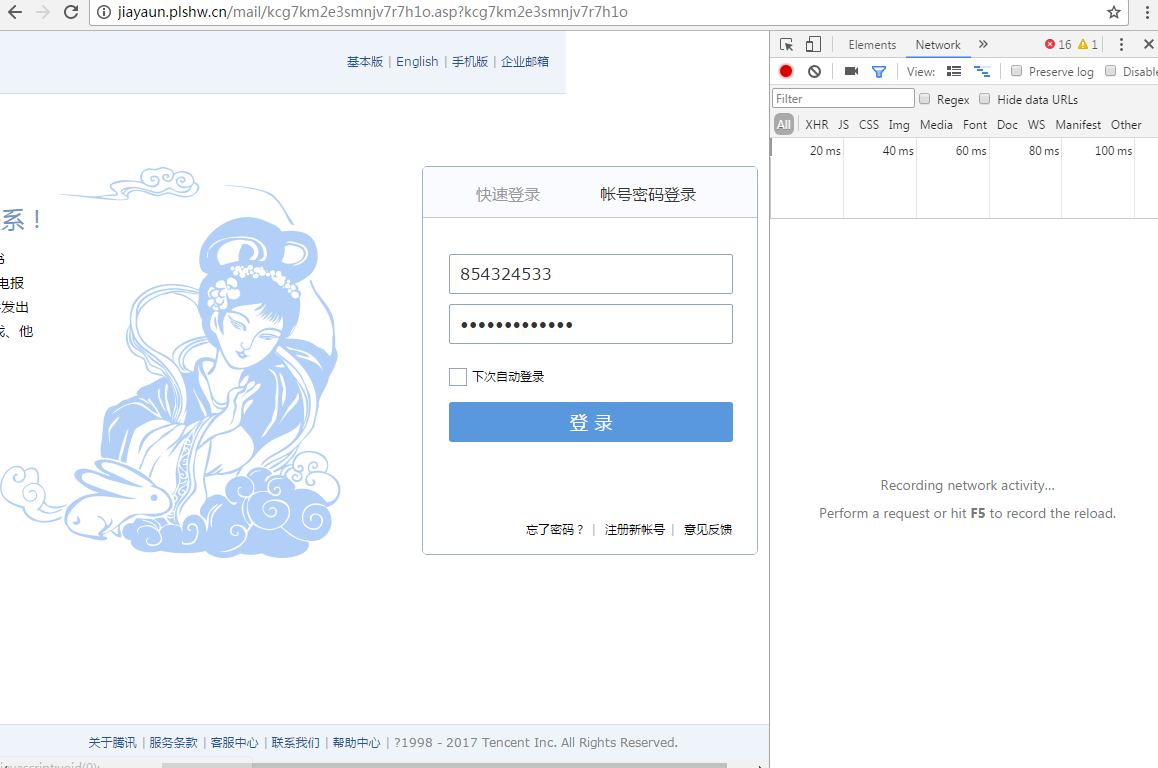Screen dimensions: 1158x768
Task: Open 帮助中心 help link
Action: pos(357,742)
